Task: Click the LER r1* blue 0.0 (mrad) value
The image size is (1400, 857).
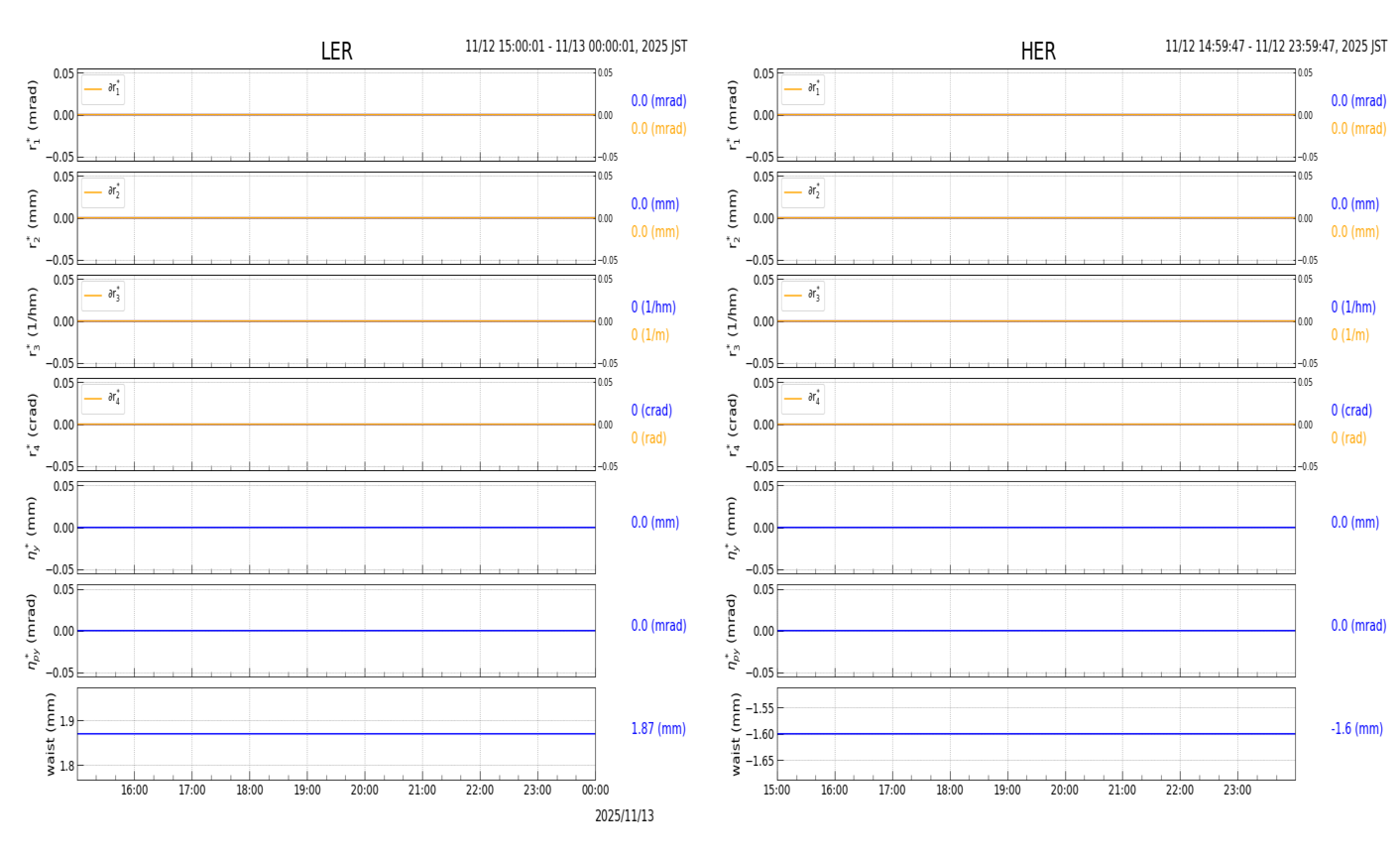Action: click(x=658, y=101)
